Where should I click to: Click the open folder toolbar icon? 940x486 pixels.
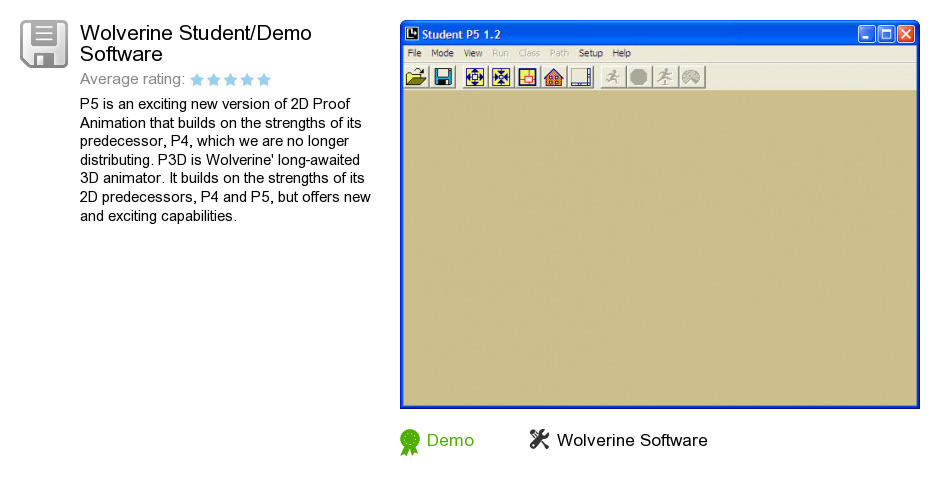tap(416, 77)
